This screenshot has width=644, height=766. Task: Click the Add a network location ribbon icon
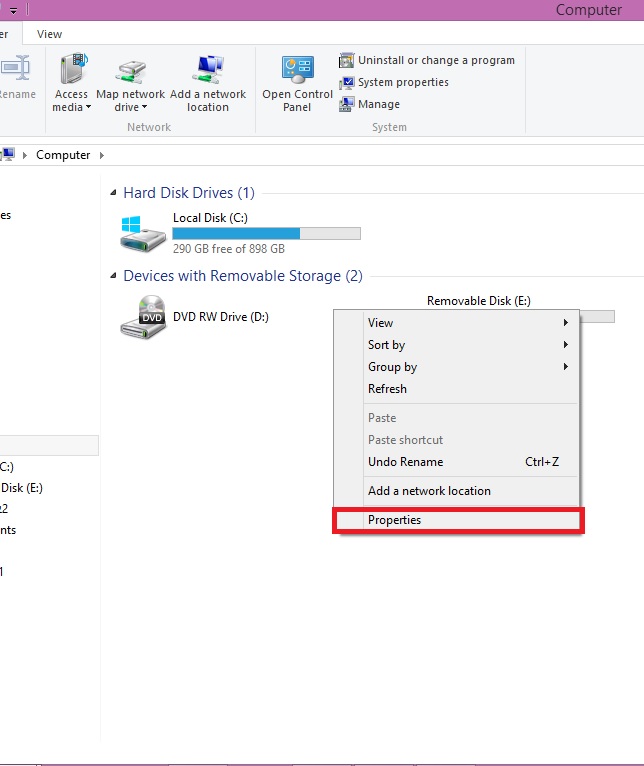pos(208,69)
